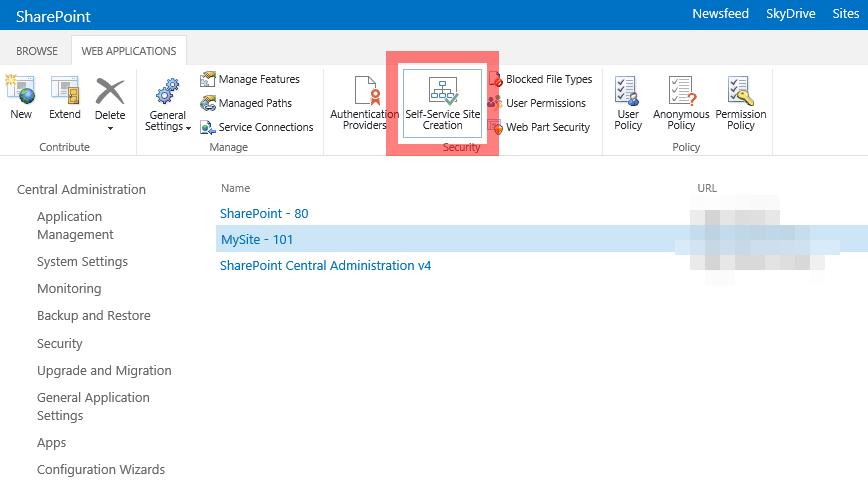Viewport: 868px width, 488px height.
Task: Click the User Permissions icon
Action: pos(495,103)
